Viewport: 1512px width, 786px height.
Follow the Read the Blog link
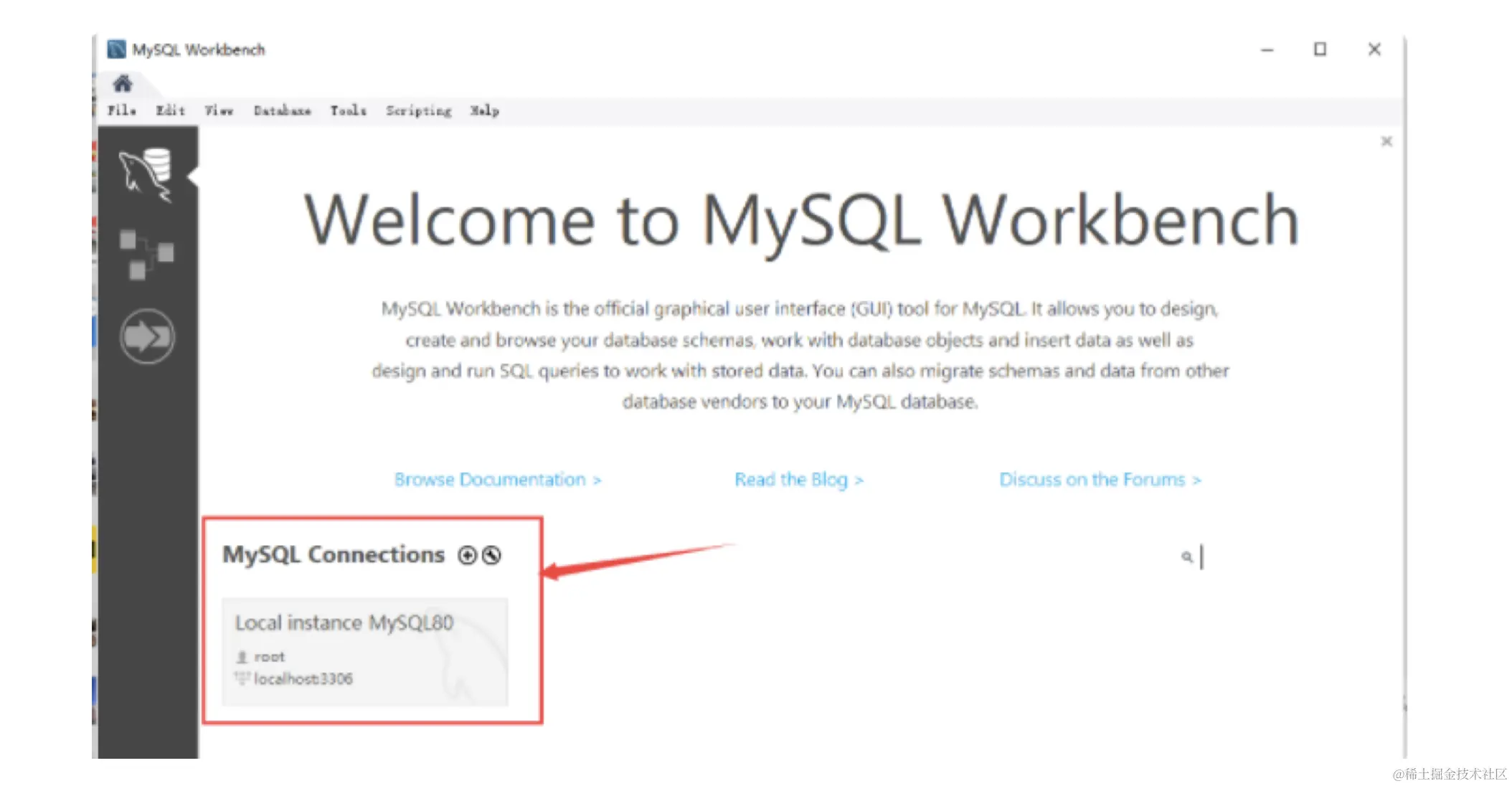click(799, 479)
